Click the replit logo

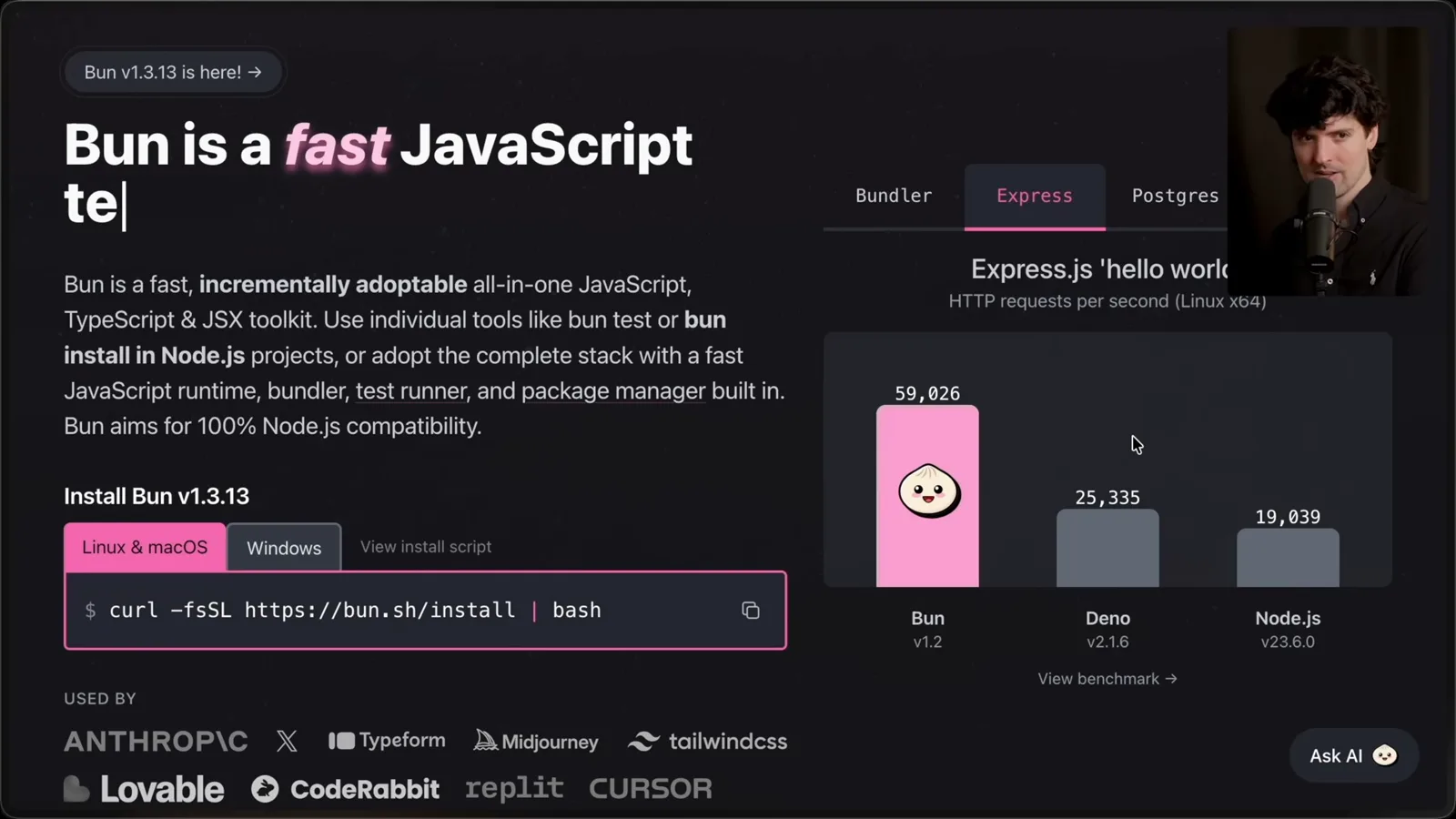[514, 788]
